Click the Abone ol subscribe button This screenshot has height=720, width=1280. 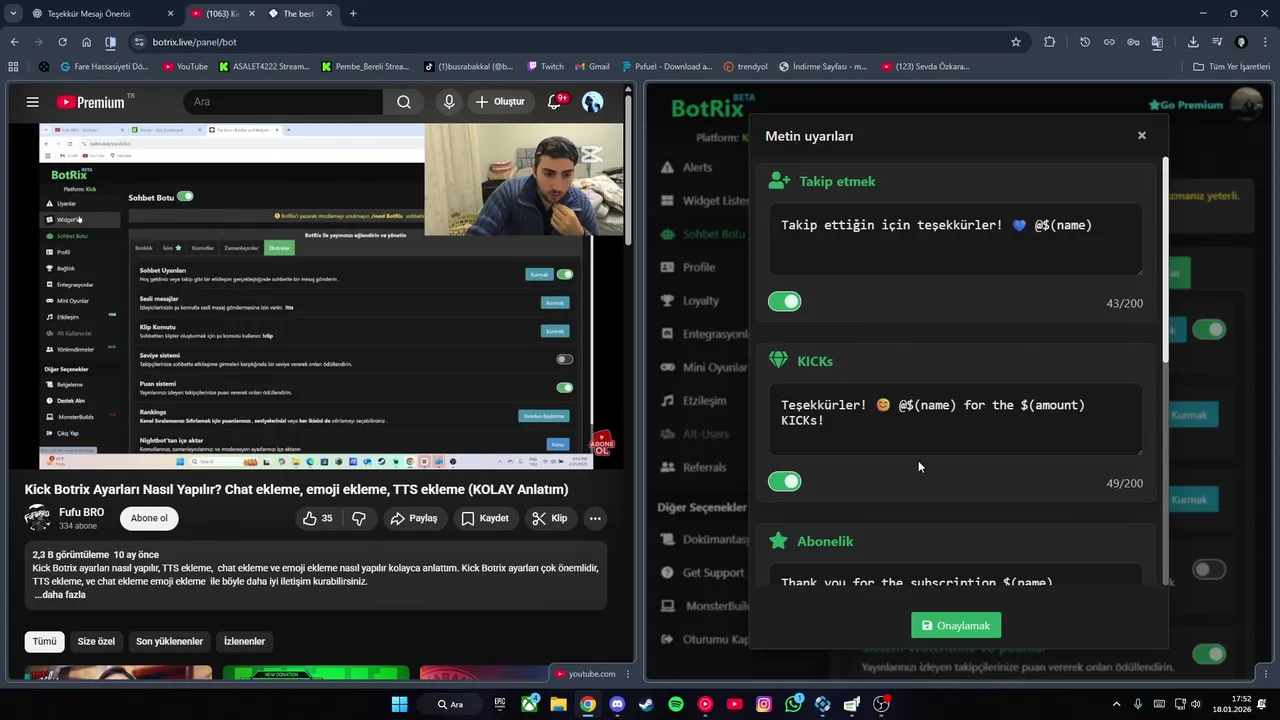pyautogui.click(x=149, y=518)
